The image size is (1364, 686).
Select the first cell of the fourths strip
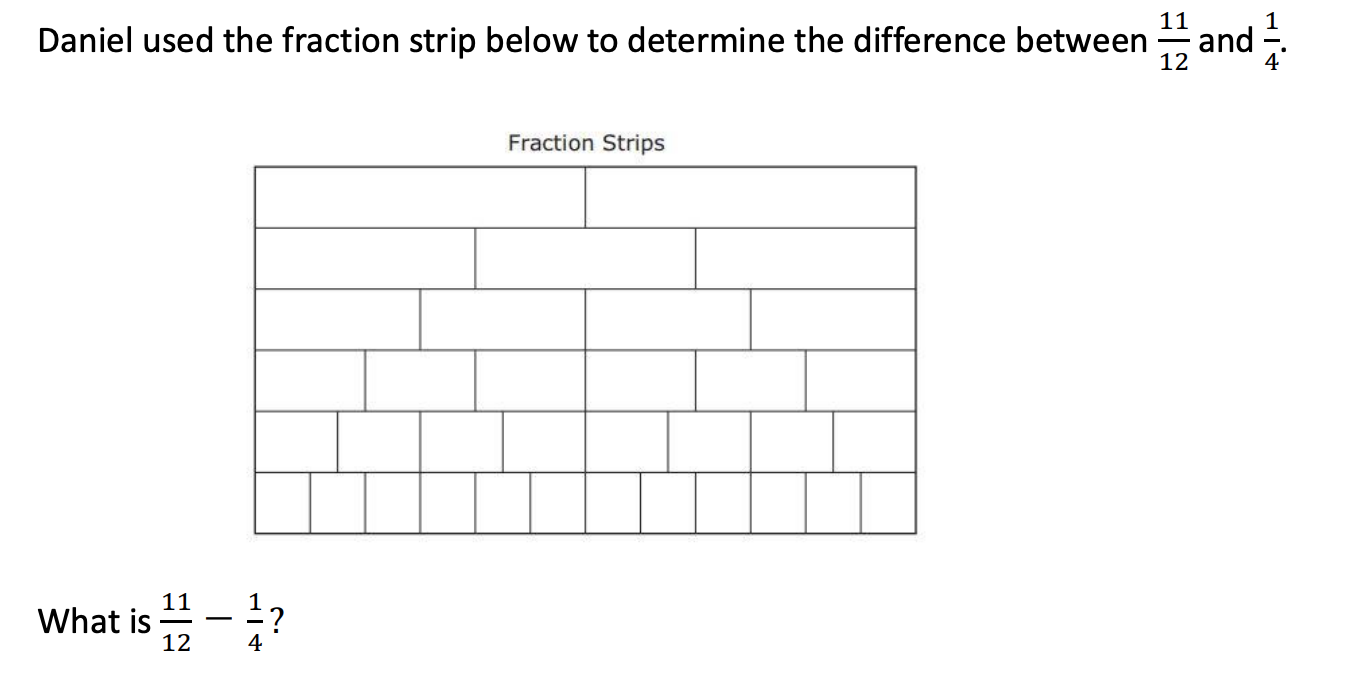click(338, 319)
